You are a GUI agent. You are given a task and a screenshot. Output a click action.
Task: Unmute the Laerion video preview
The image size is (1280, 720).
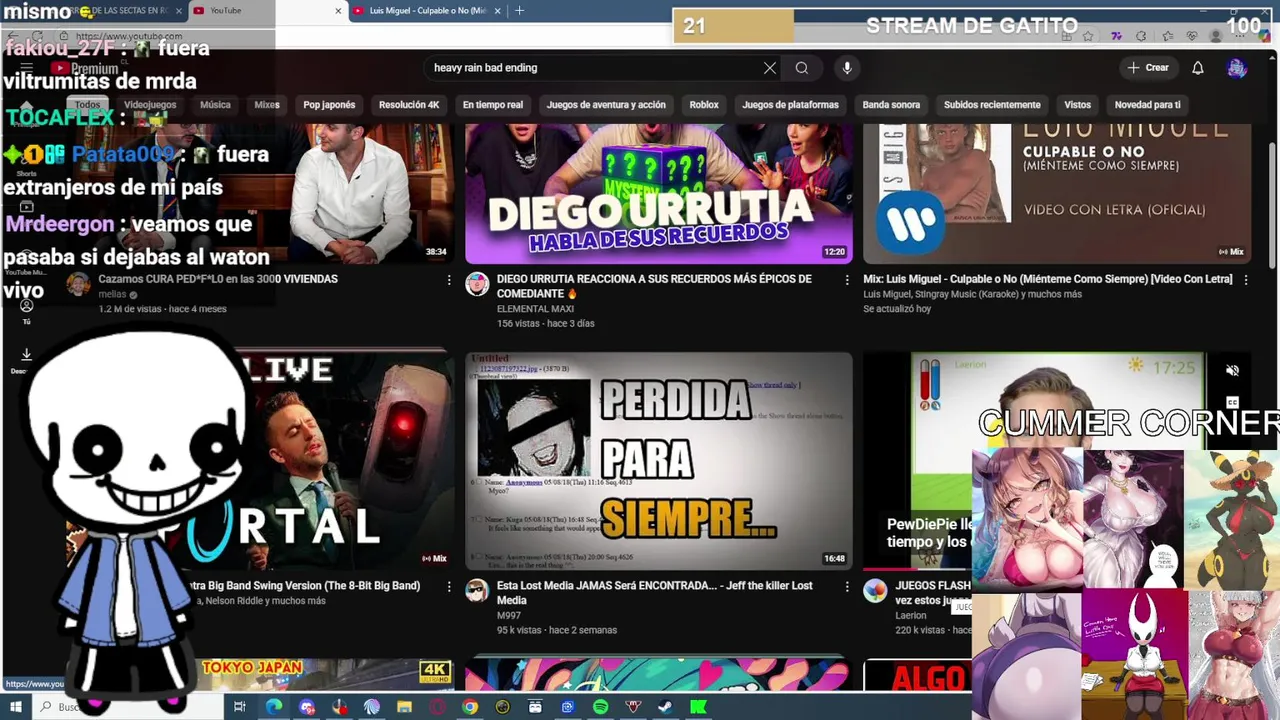point(1232,370)
